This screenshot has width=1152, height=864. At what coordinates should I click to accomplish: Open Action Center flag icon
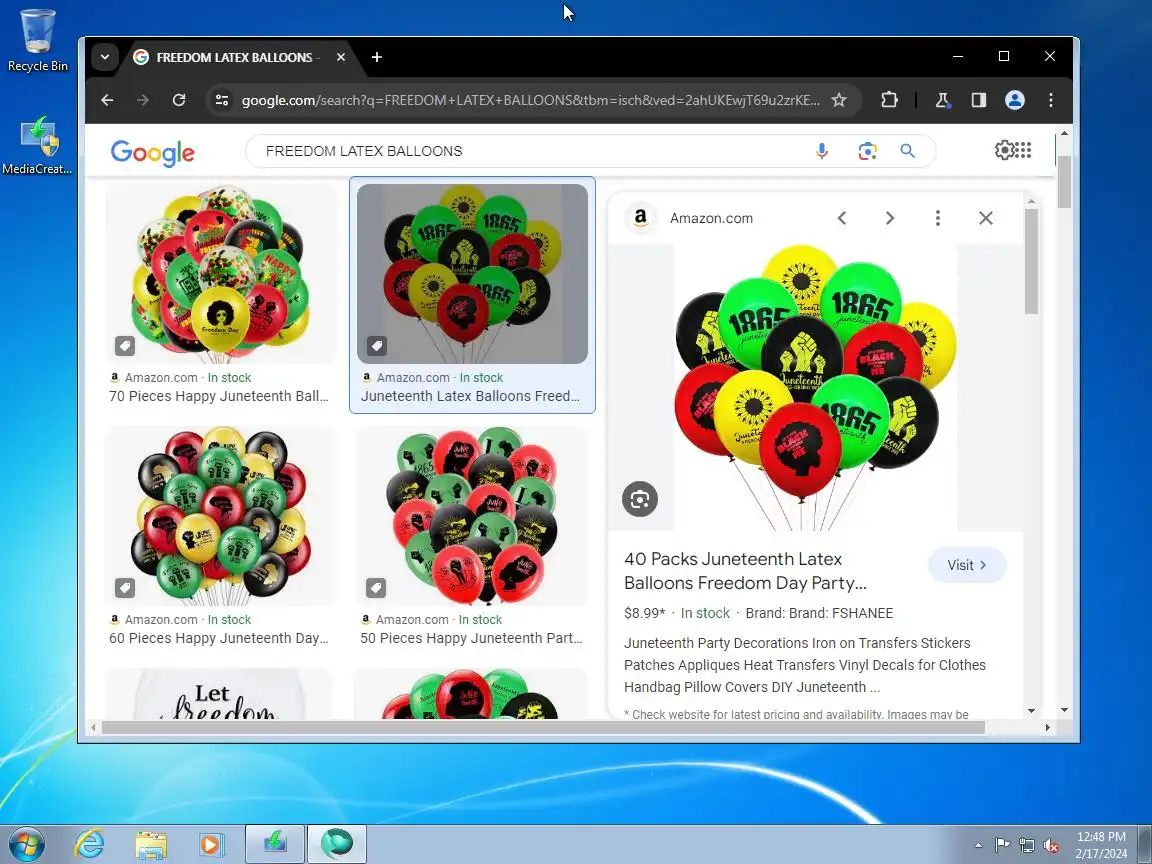1002,846
